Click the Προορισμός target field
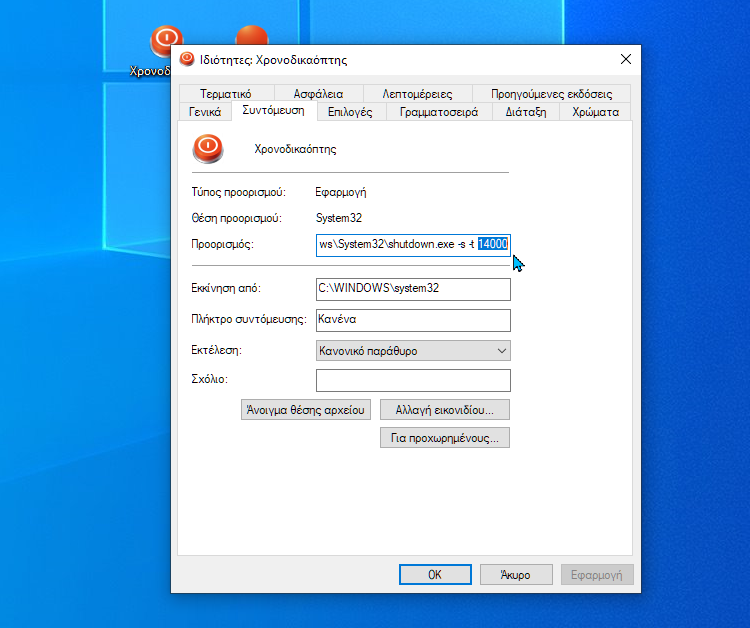The width and height of the screenshot is (750, 628). (x=413, y=245)
